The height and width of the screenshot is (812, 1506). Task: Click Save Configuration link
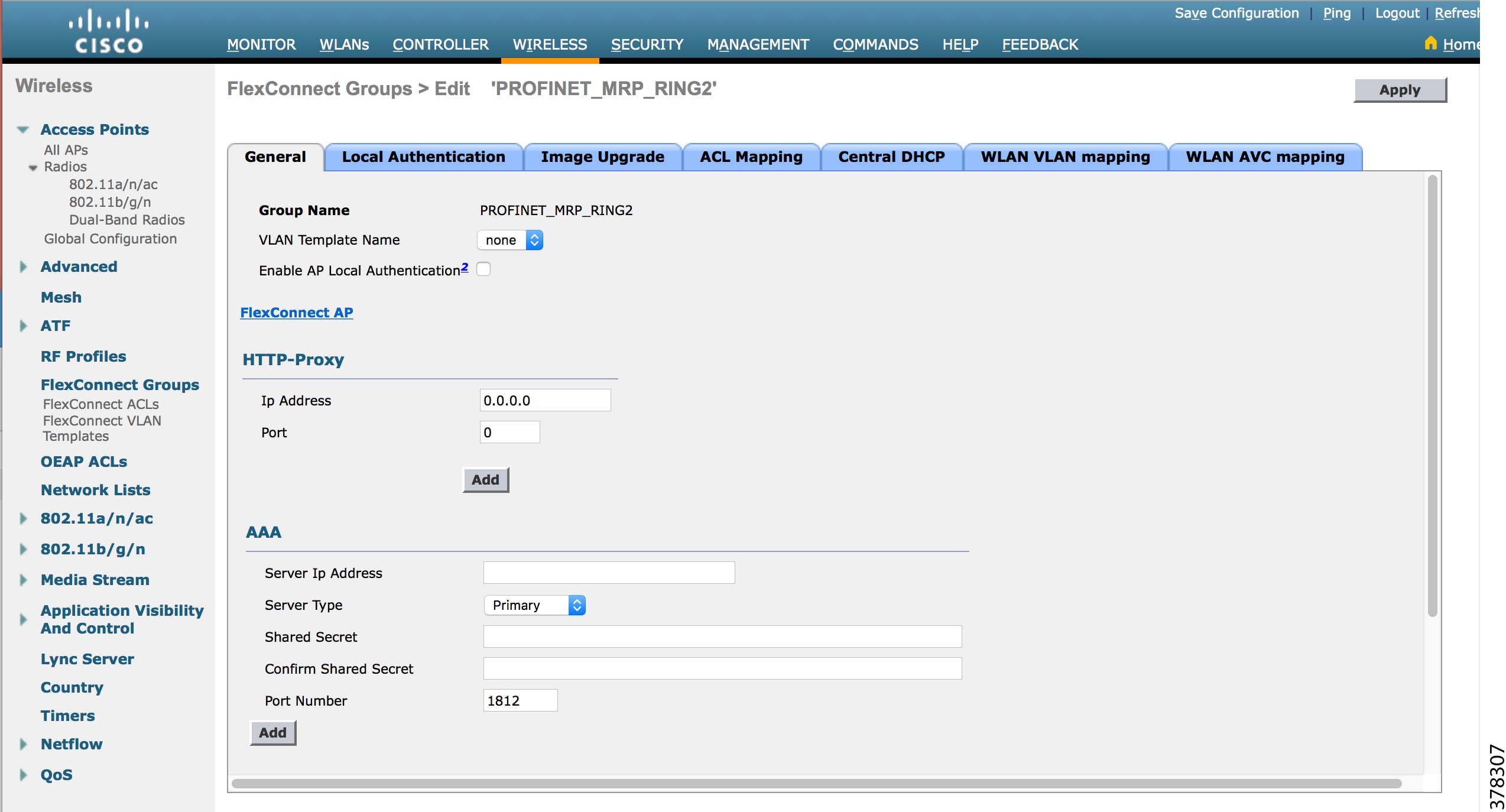tap(1236, 13)
